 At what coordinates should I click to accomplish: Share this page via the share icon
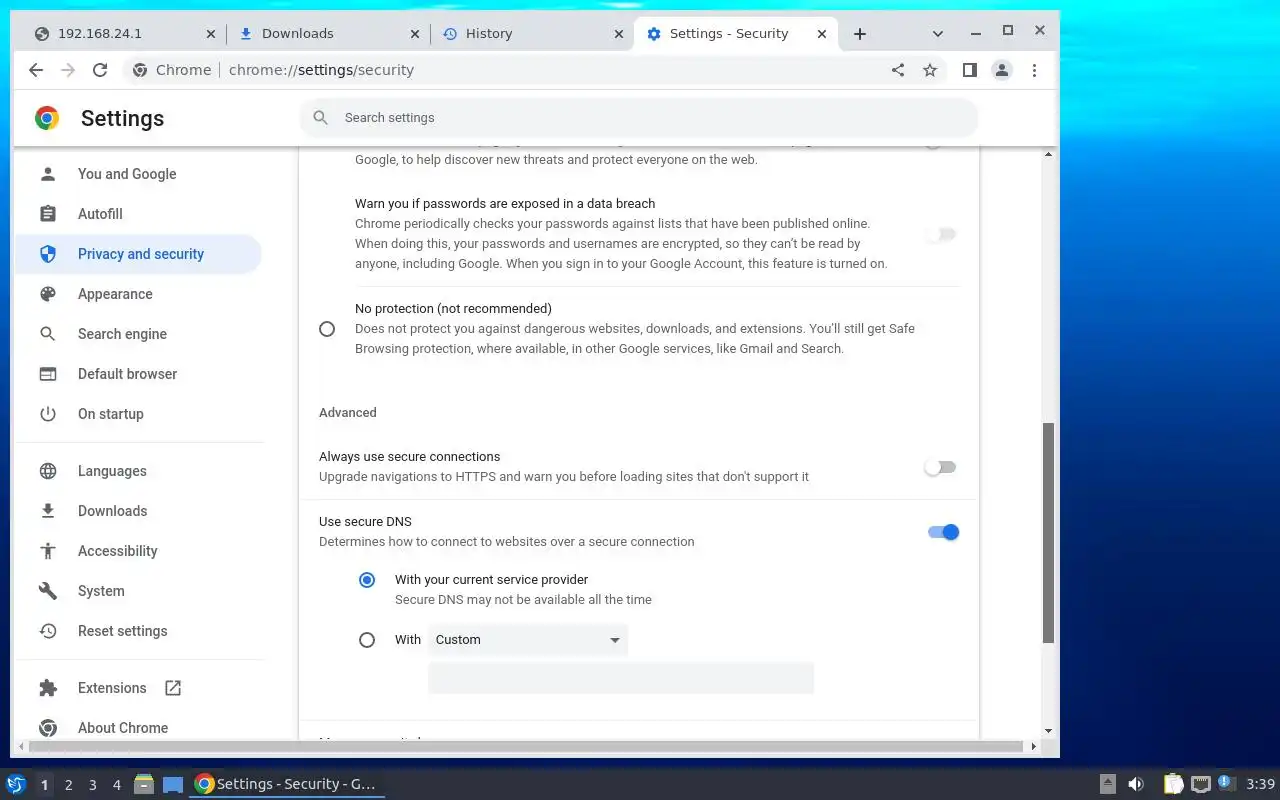pyautogui.click(x=898, y=70)
